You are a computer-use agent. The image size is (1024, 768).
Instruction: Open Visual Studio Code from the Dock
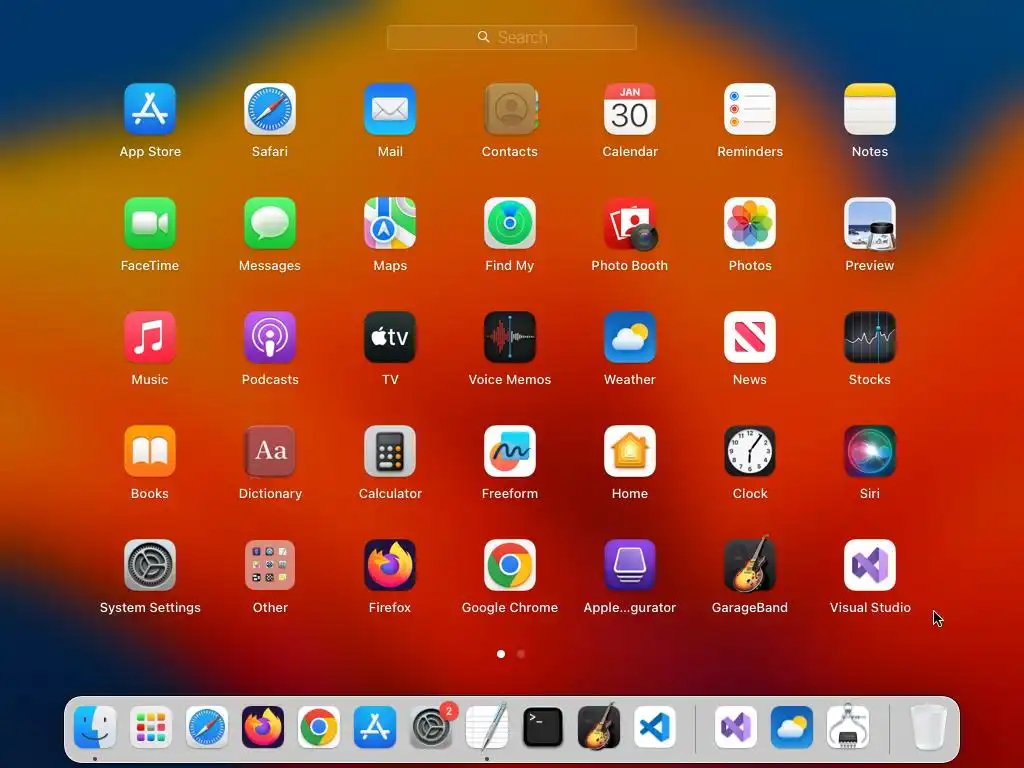[x=654, y=727]
